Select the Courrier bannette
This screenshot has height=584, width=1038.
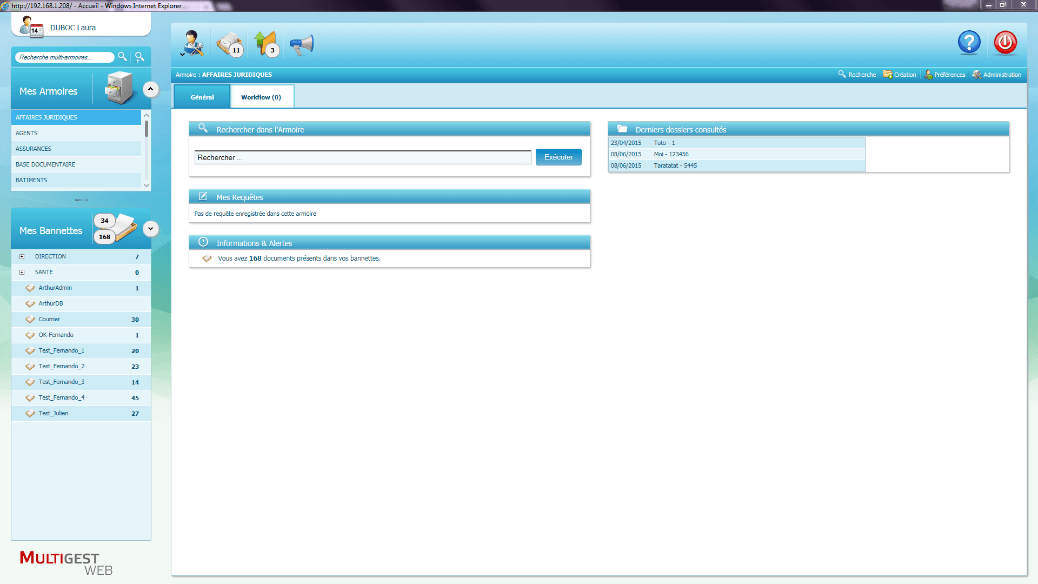pyautogui.click(x=50, y=319)
